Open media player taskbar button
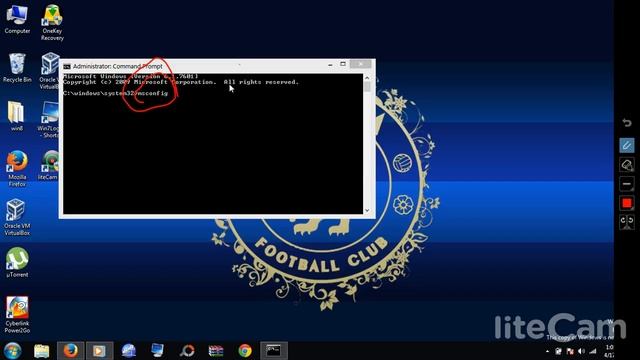 pyautogui.click(x=100, y=351)
